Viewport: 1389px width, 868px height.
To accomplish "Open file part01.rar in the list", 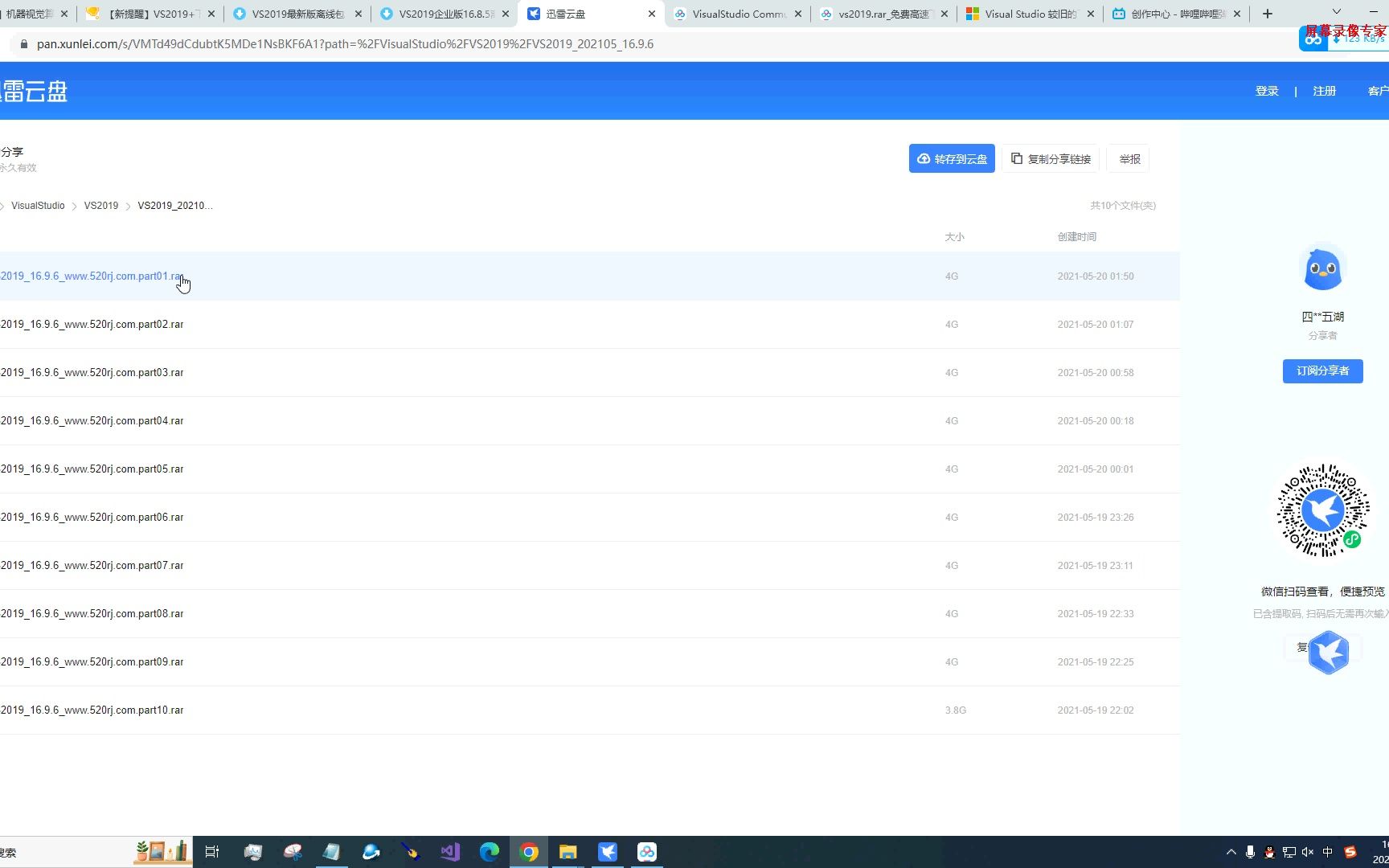I will pyautogui.click(x=92, y=276).
